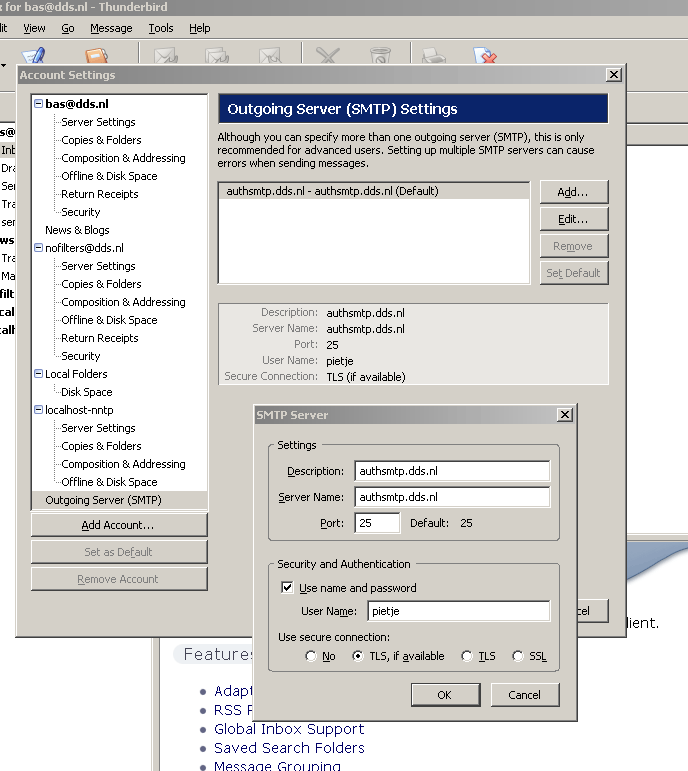Select Disk Space under Local Folders
This screenshot has width=688, height=771.
87,392
